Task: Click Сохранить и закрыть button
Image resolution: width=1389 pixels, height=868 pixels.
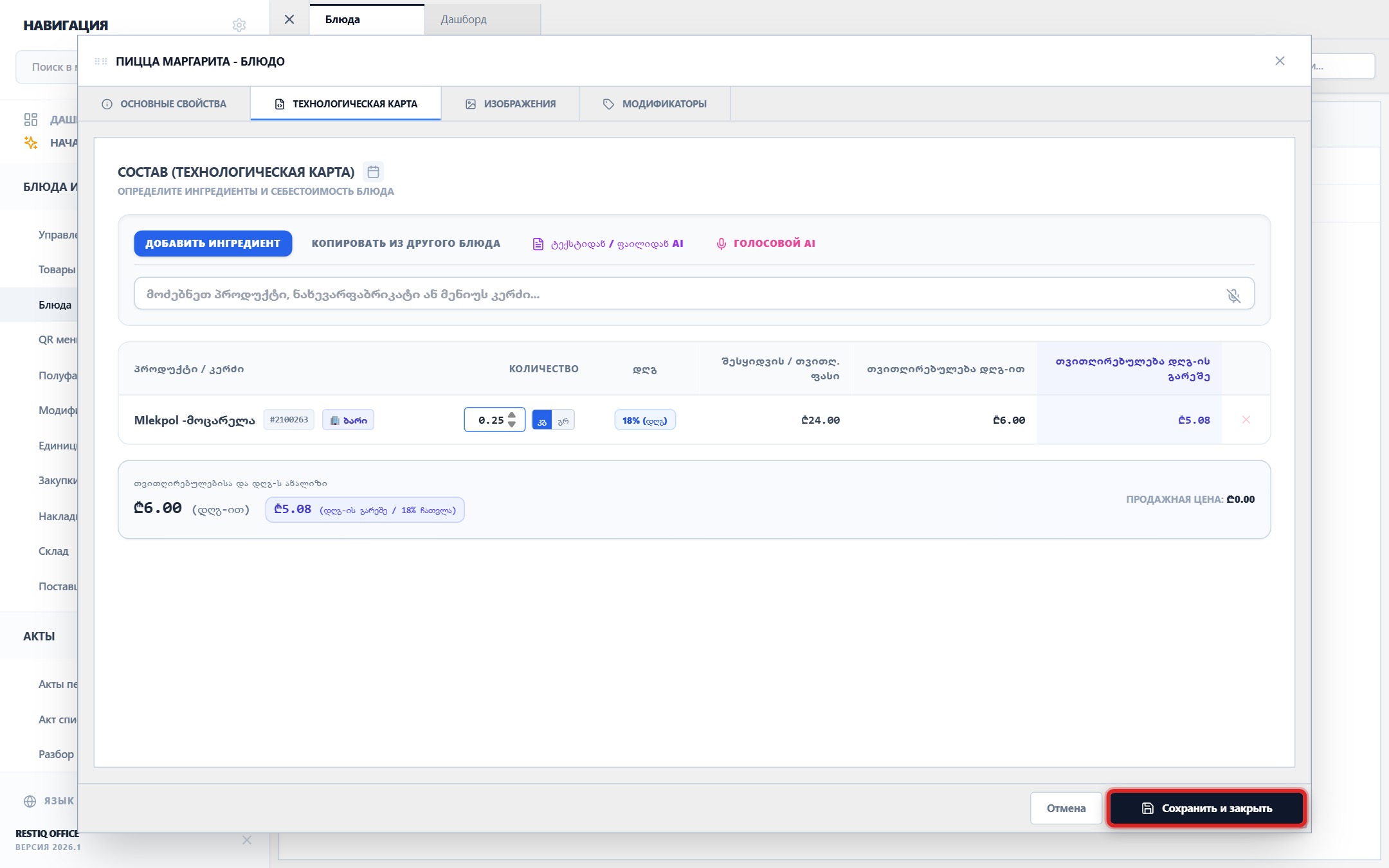Action: point(1206,808)
